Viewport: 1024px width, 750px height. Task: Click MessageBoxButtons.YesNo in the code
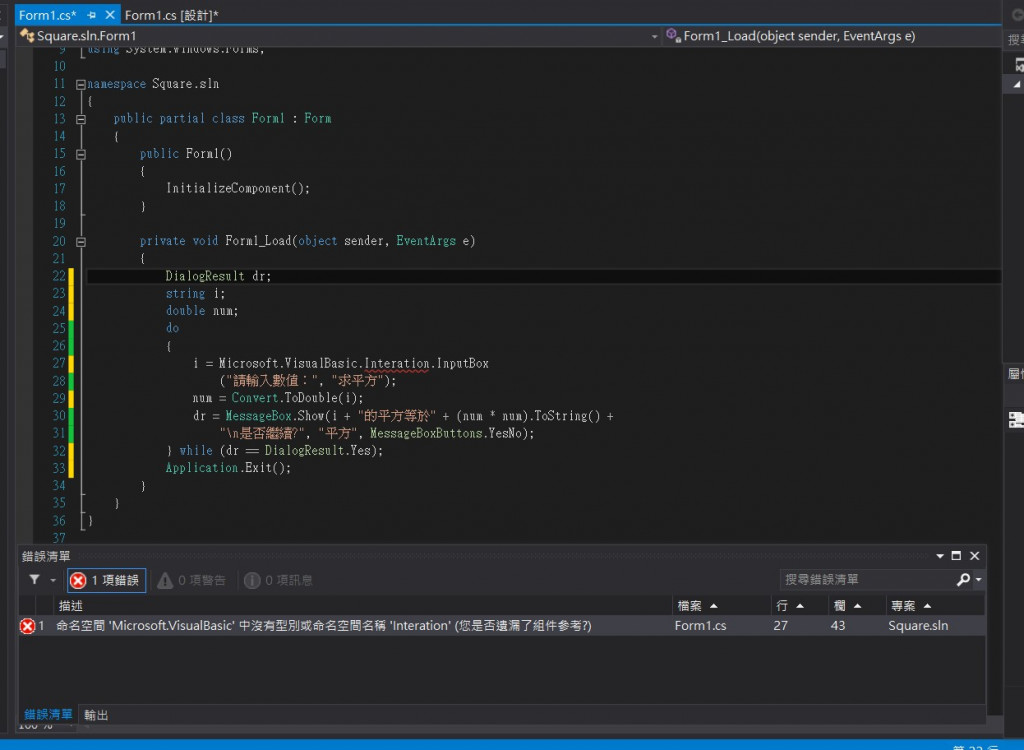(x=449, y=433)
